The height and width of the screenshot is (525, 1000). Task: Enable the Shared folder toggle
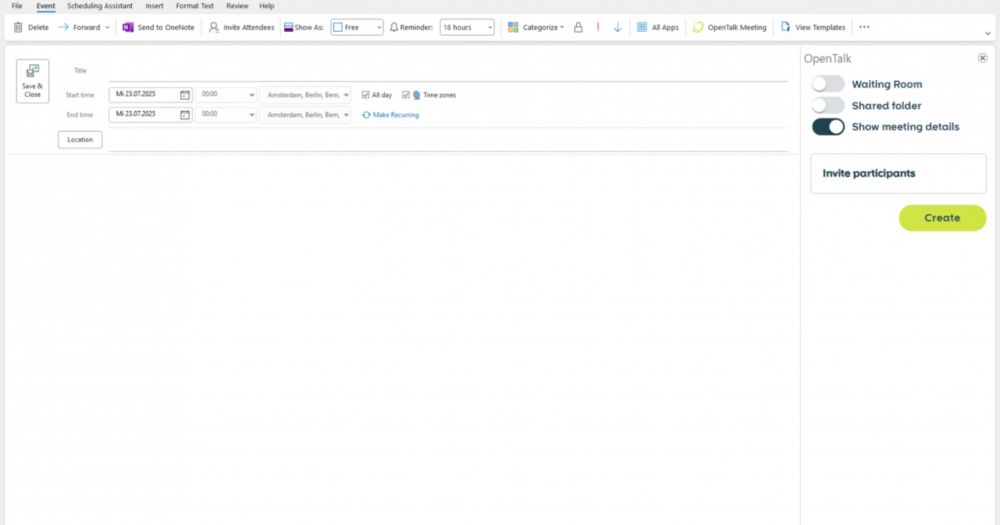point(828,105)
